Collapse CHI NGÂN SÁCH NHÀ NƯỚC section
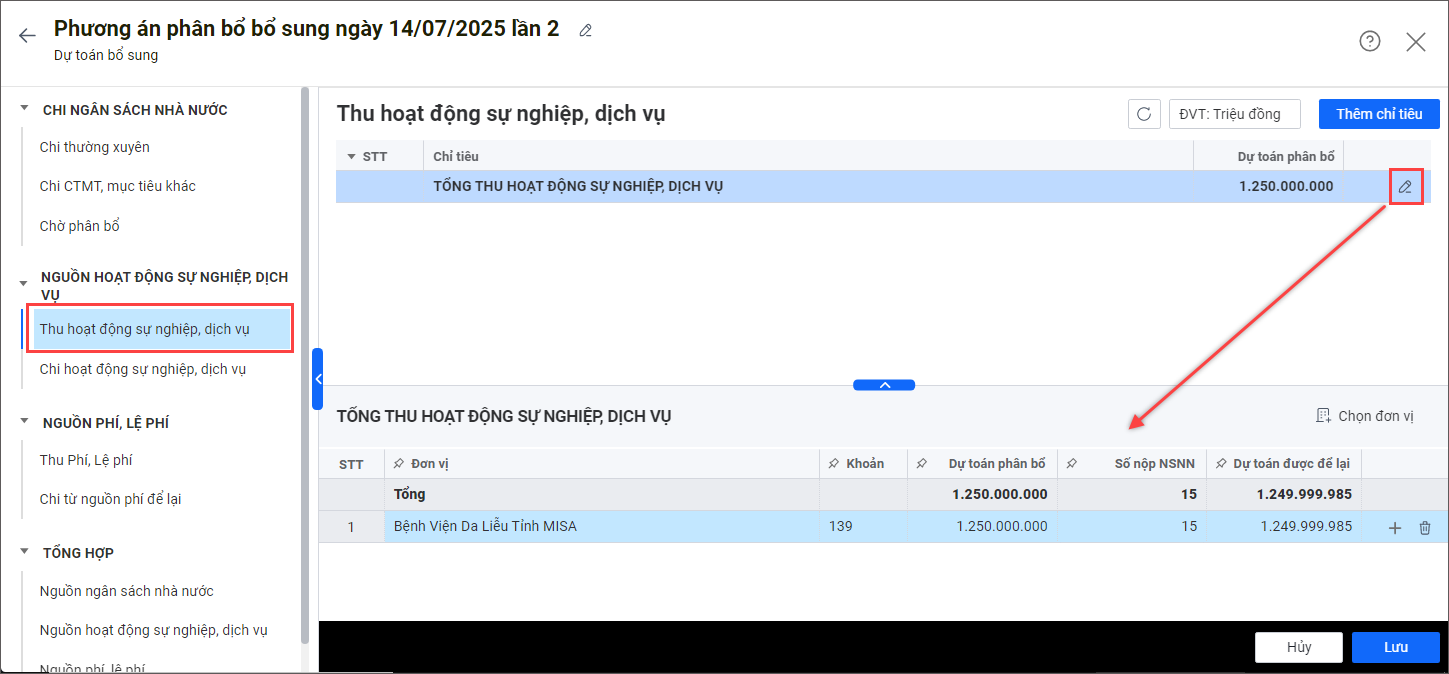The image size is (1449, 674). (24, 109)
